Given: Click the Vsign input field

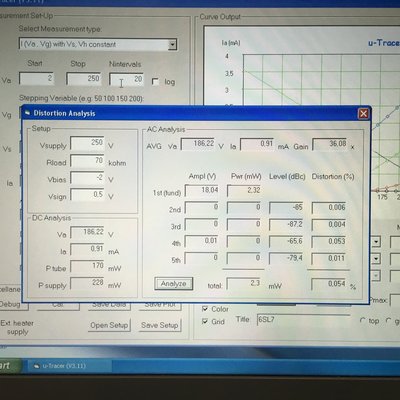Looking at the screenshot, I should [x=87, y=195].
